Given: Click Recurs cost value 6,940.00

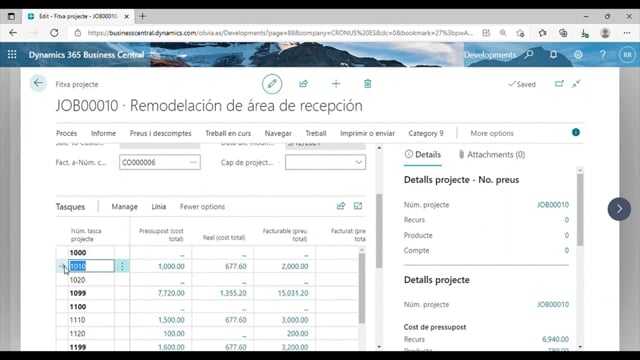Looking at the screenshot, I should pyautogui.click(x=555, y=339).
